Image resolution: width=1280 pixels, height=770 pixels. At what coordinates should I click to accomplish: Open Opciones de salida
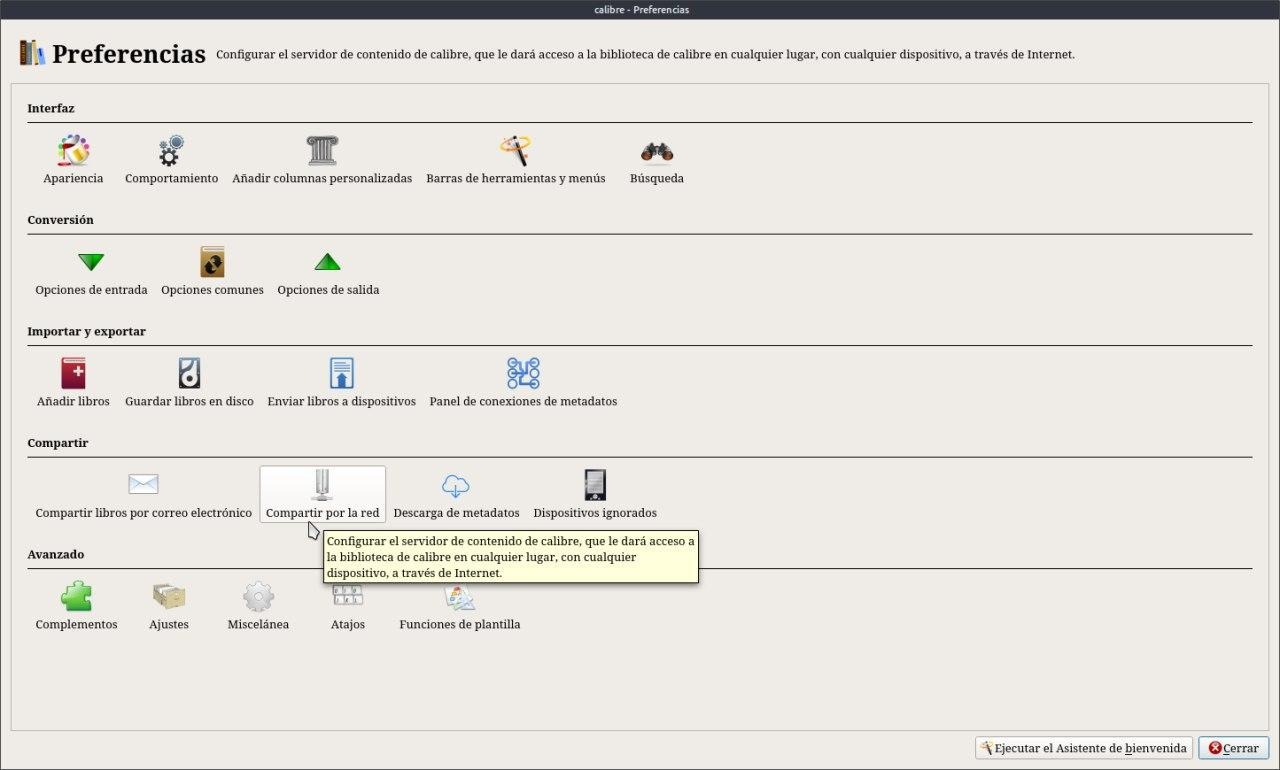[x=328, y=273]
